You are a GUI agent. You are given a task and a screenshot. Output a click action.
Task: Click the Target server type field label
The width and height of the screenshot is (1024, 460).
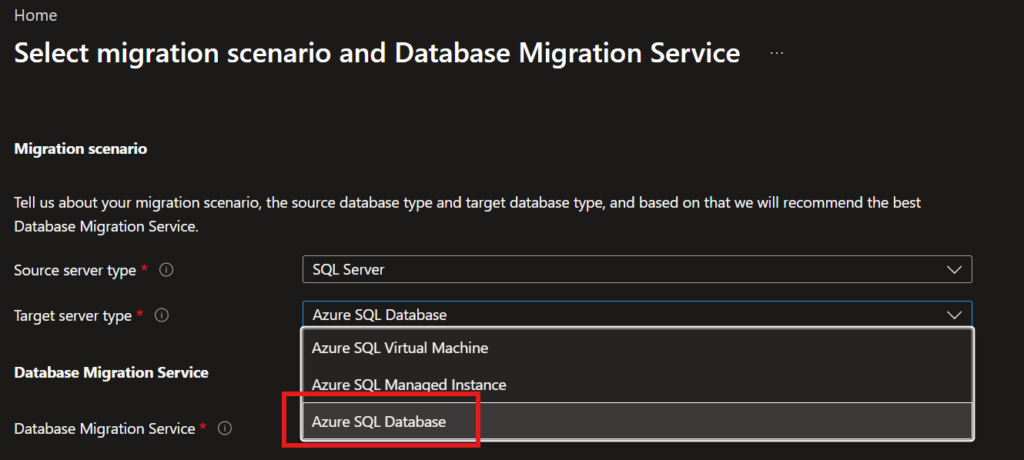click(73, 315)
